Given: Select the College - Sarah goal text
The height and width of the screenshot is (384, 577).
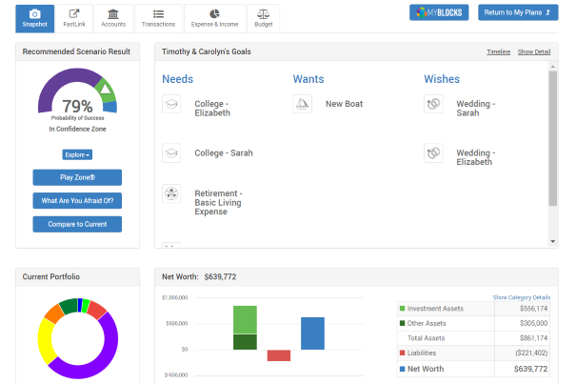Looking at the screenshot, I should (224, 153).
